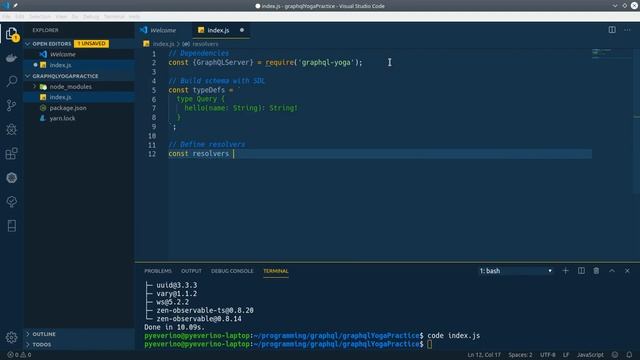Viewport: 640px width, 360px height.
Task: Open notifications bell in status bar
Action: click(x=629, y=355)
